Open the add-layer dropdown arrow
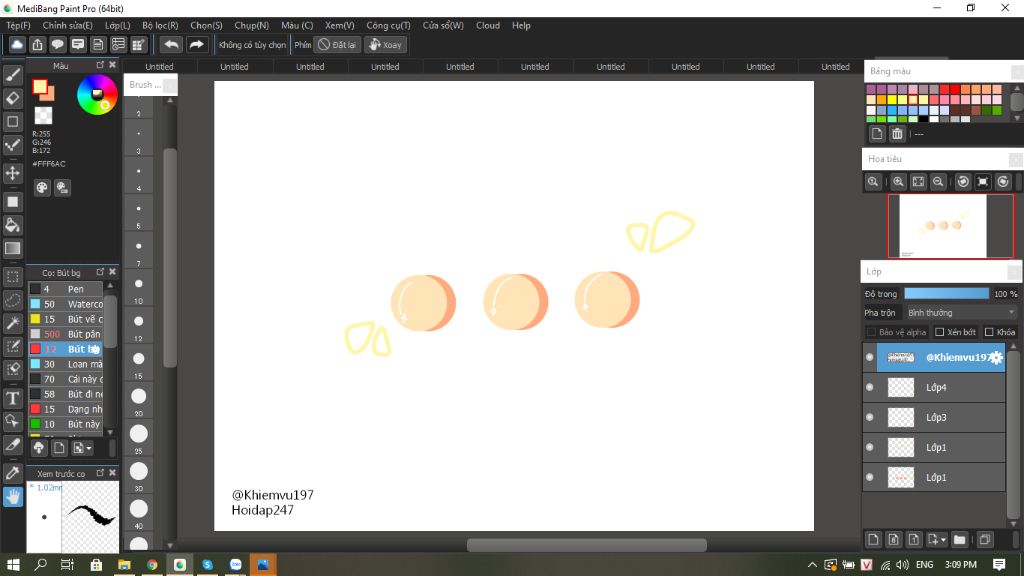This screenshot has height=576, width=1024. (944, 540)
